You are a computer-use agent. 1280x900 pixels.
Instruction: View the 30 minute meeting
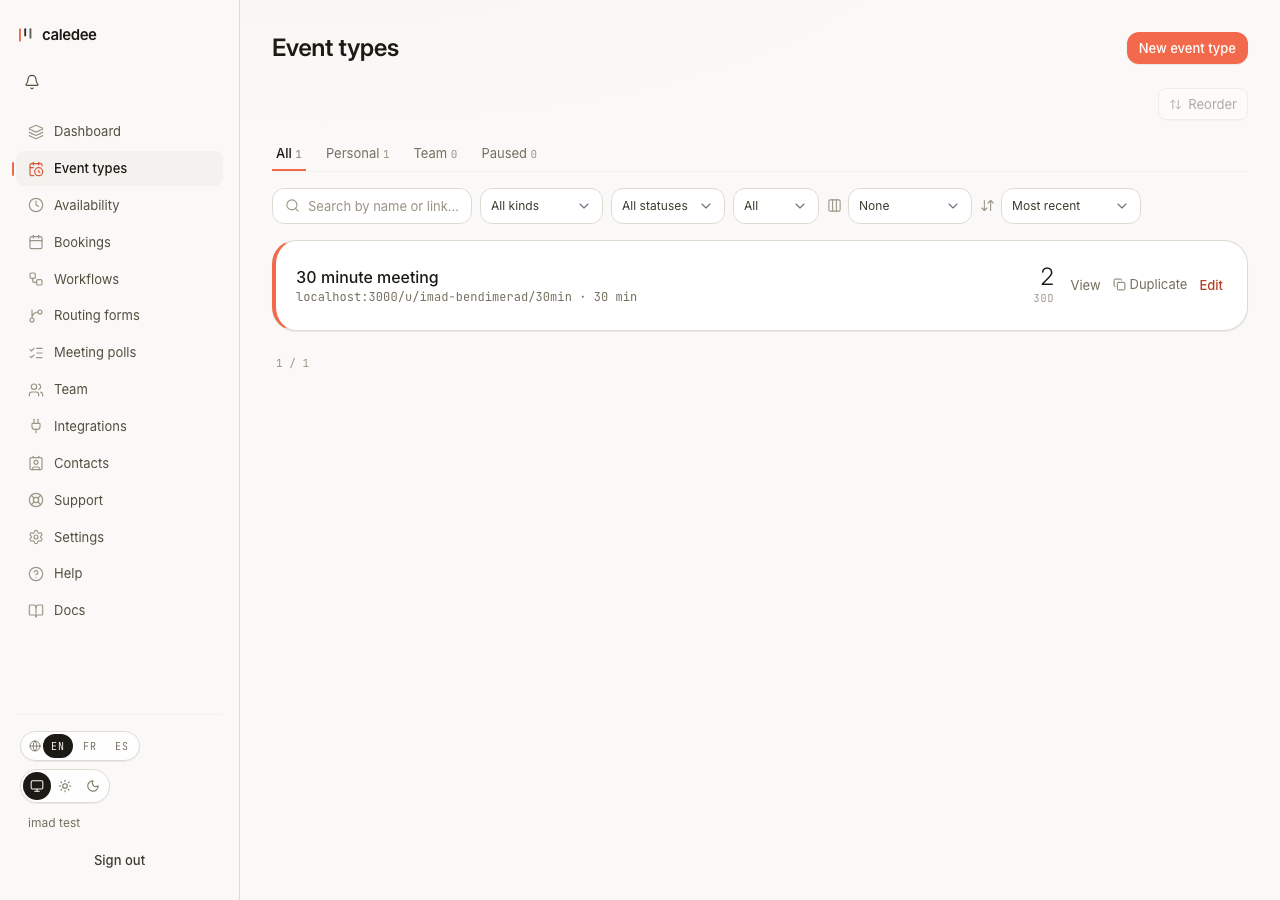click(1085, 285)
